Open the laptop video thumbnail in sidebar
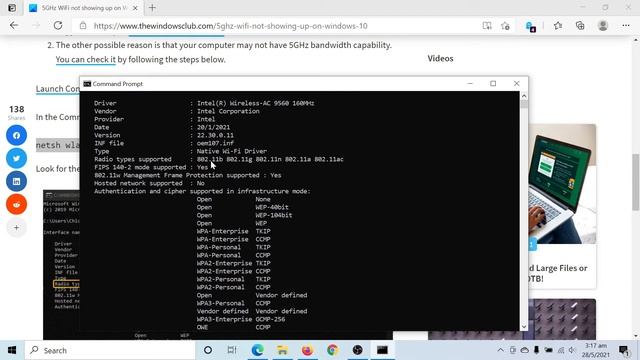Viewport: 640px width, 360px height. (x=562, y=184)
